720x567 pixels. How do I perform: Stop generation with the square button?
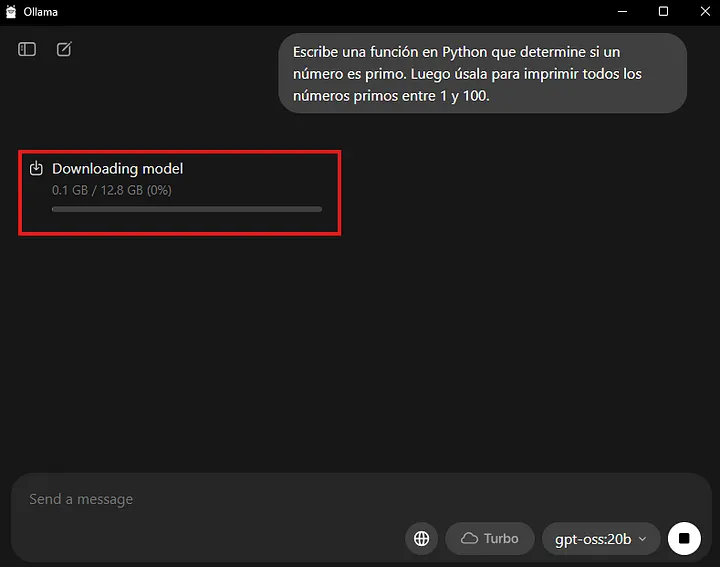(684, 538)
